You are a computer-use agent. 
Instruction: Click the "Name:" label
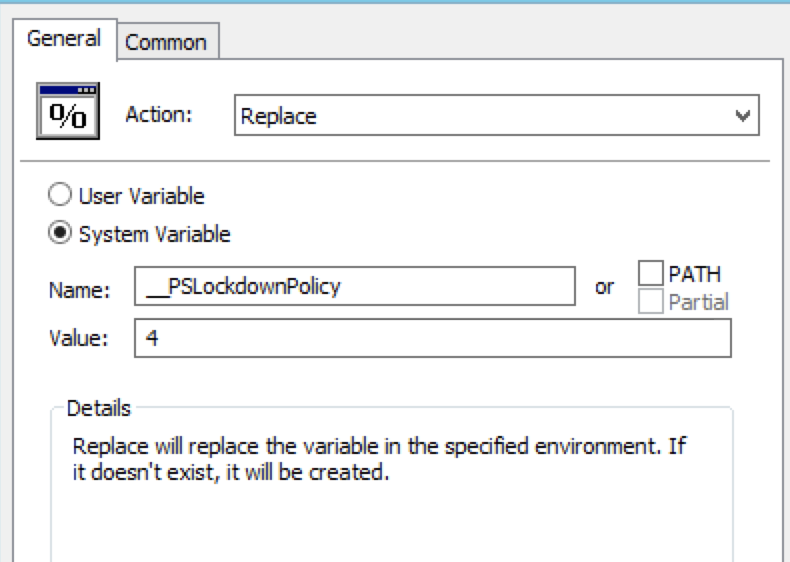pyautogui.click(x=78, y=290)
